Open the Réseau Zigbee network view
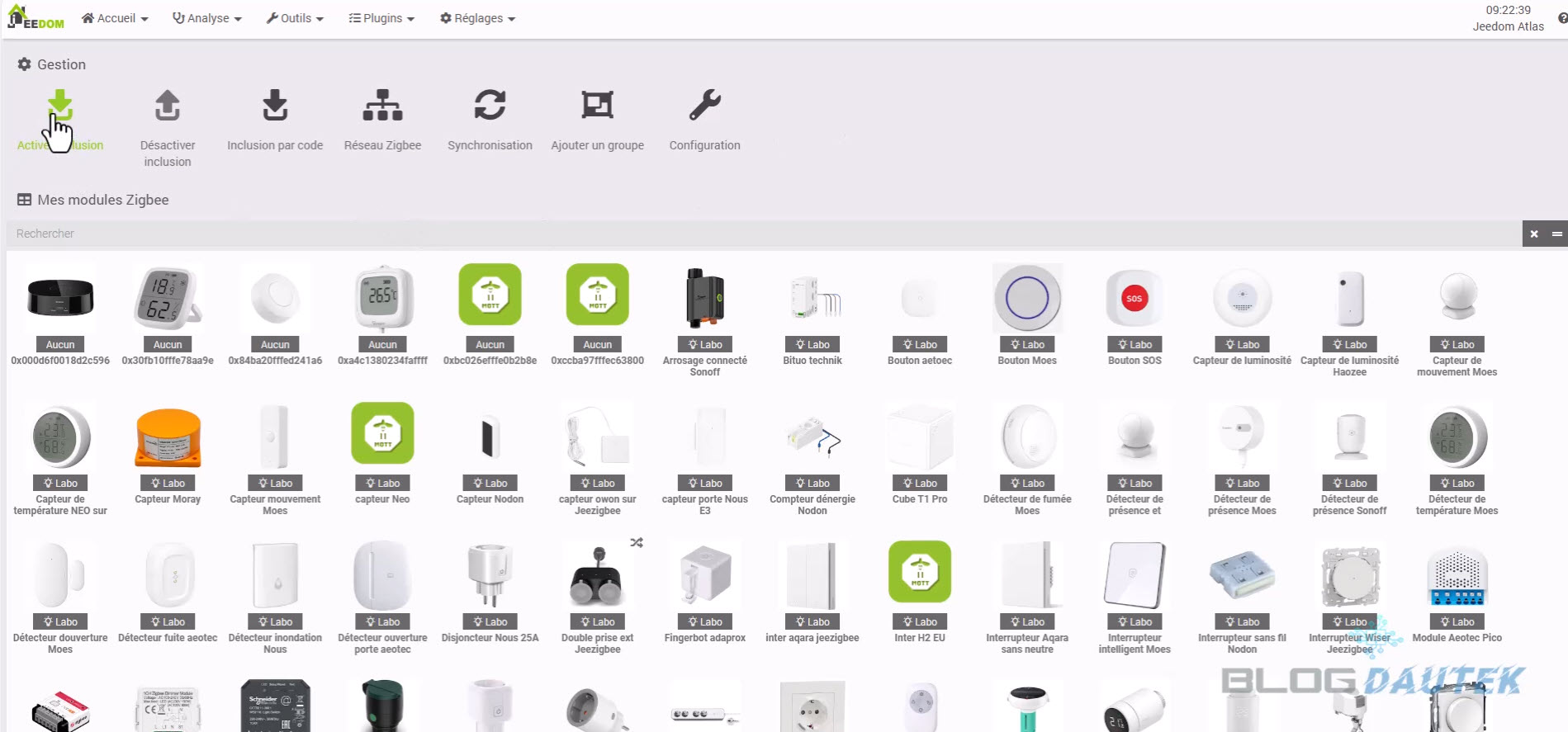Viewport: 1568px width, 732px height. tap(382, 106)
